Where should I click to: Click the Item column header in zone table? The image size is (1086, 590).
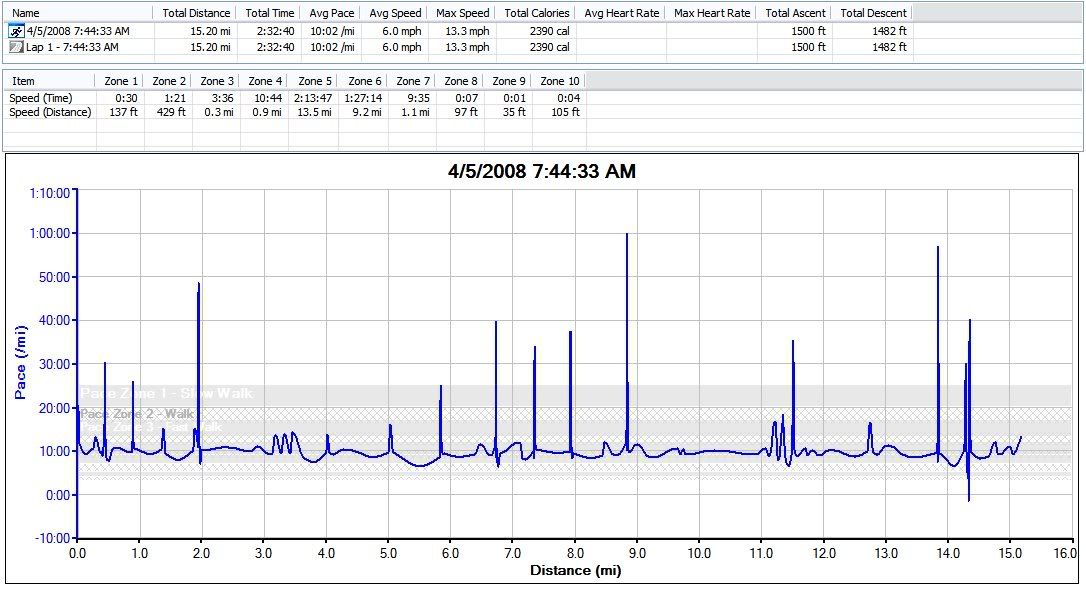click(23, 81)
